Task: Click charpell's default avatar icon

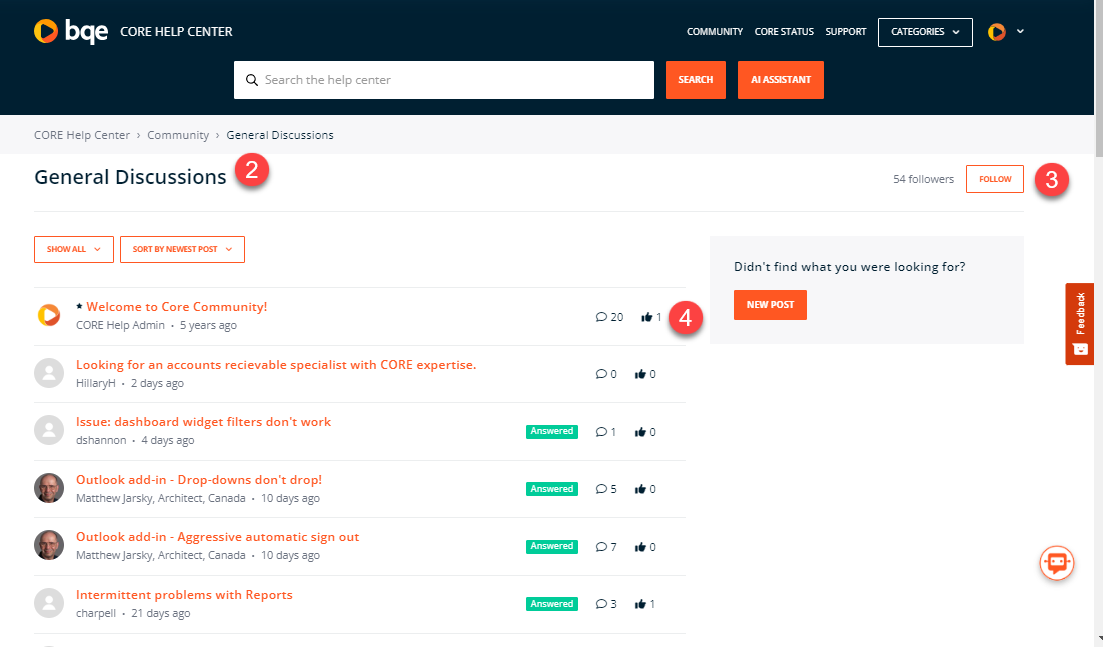Action: 49,603
